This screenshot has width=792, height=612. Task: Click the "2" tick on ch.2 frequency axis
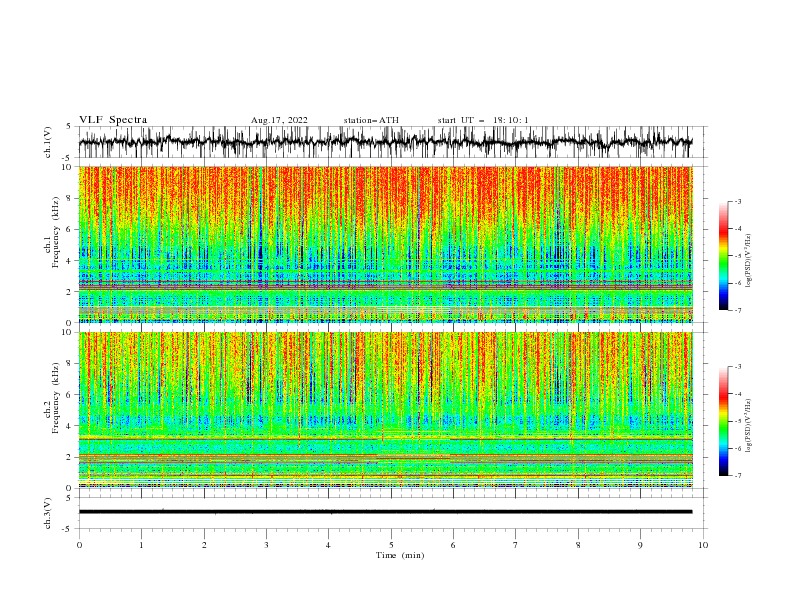[70, 457]
